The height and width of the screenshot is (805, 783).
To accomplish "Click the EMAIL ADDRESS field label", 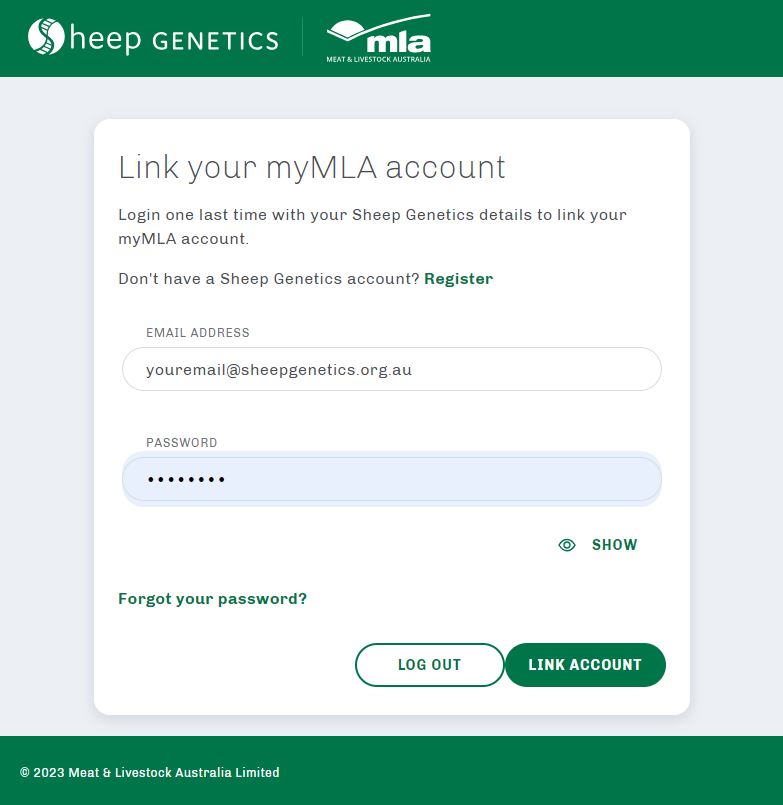I will coord(198,333).
